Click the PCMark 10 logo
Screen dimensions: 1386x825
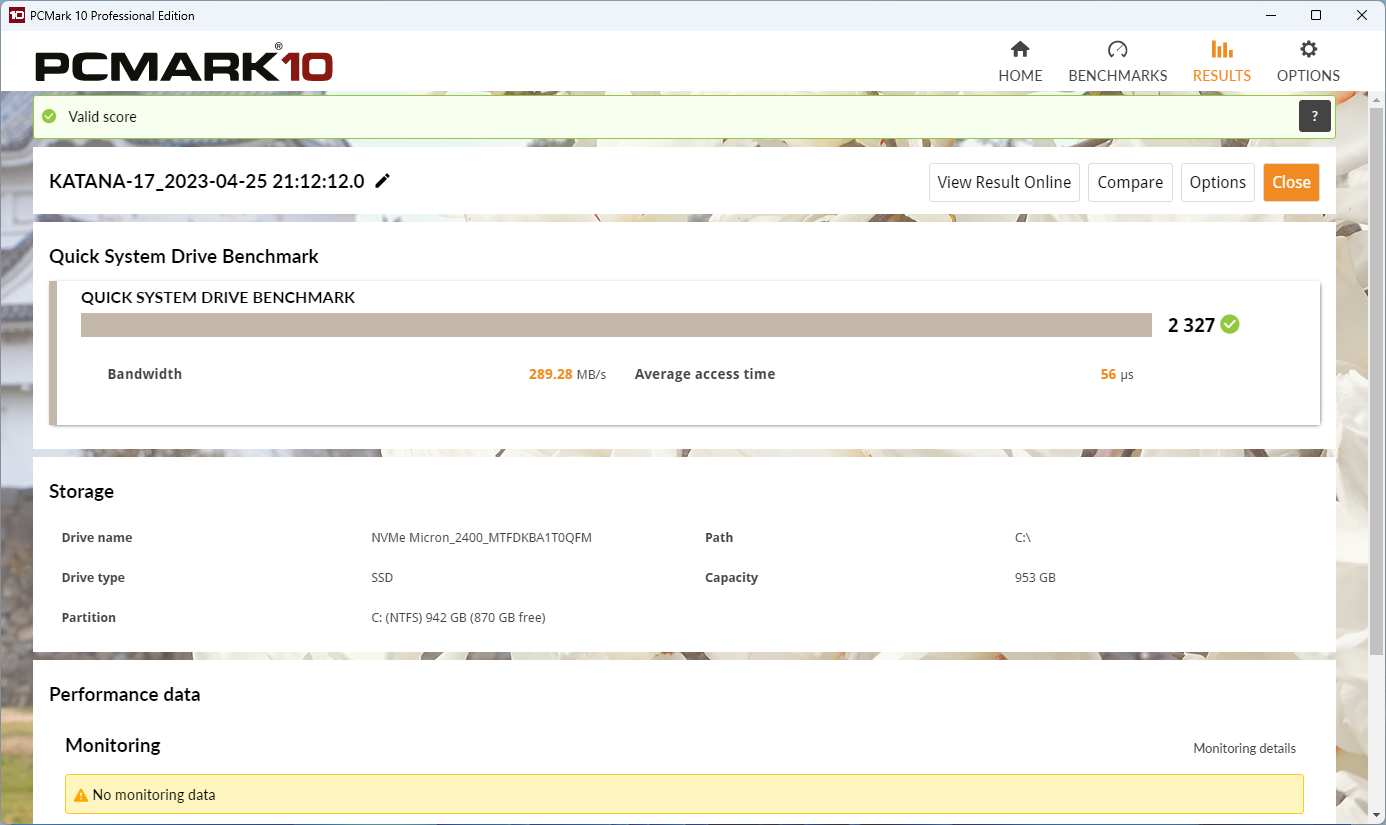pos(184,63)
